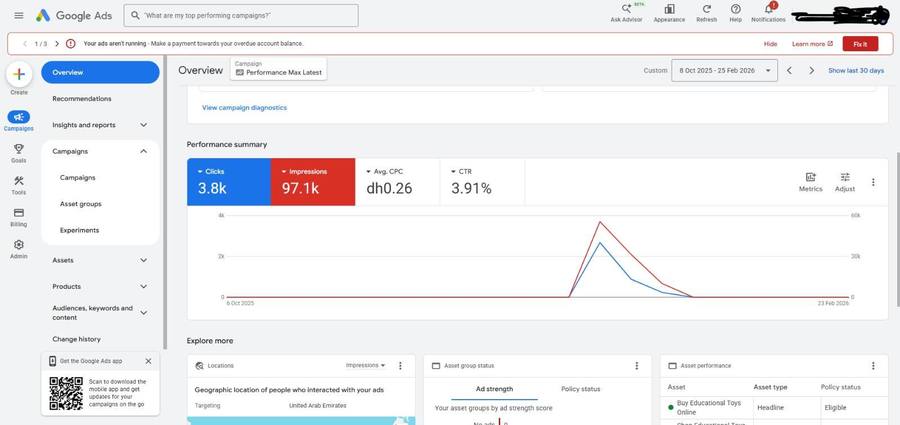Click the Policy status column header
The width and height of the screenshot is (900, 425).
841,387
